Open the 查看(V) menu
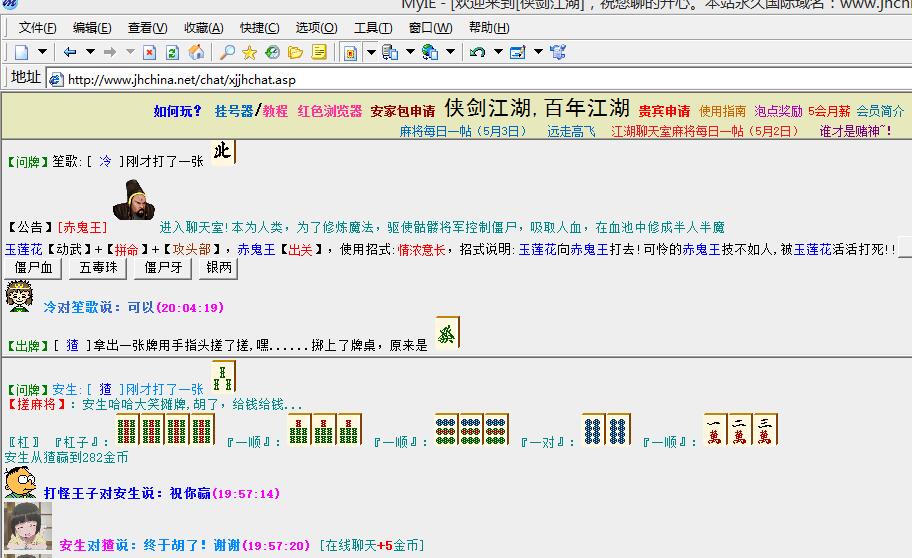This screenshot has width=912, height=558. click(x=148, y=28)
